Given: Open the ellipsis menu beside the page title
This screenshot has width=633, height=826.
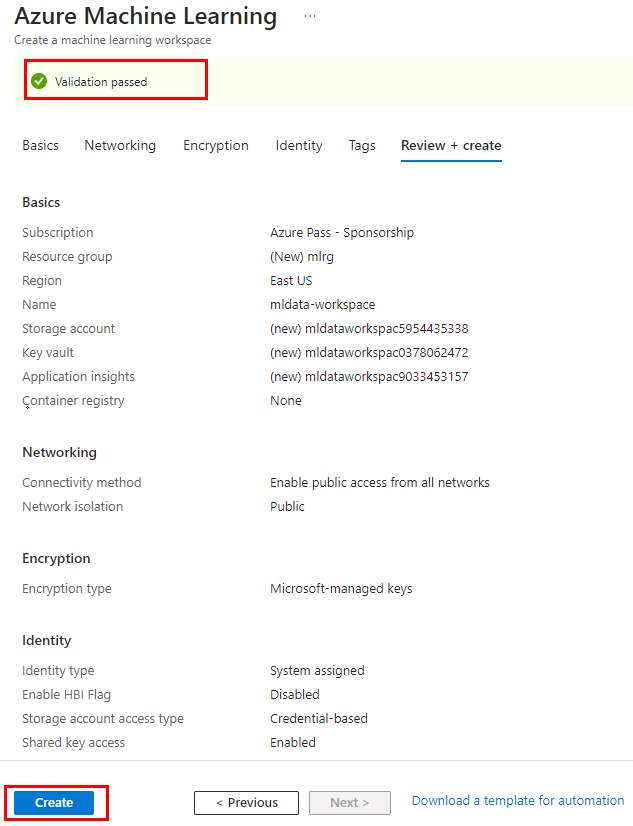Looking at the screenshot, I should pos(310,17).
